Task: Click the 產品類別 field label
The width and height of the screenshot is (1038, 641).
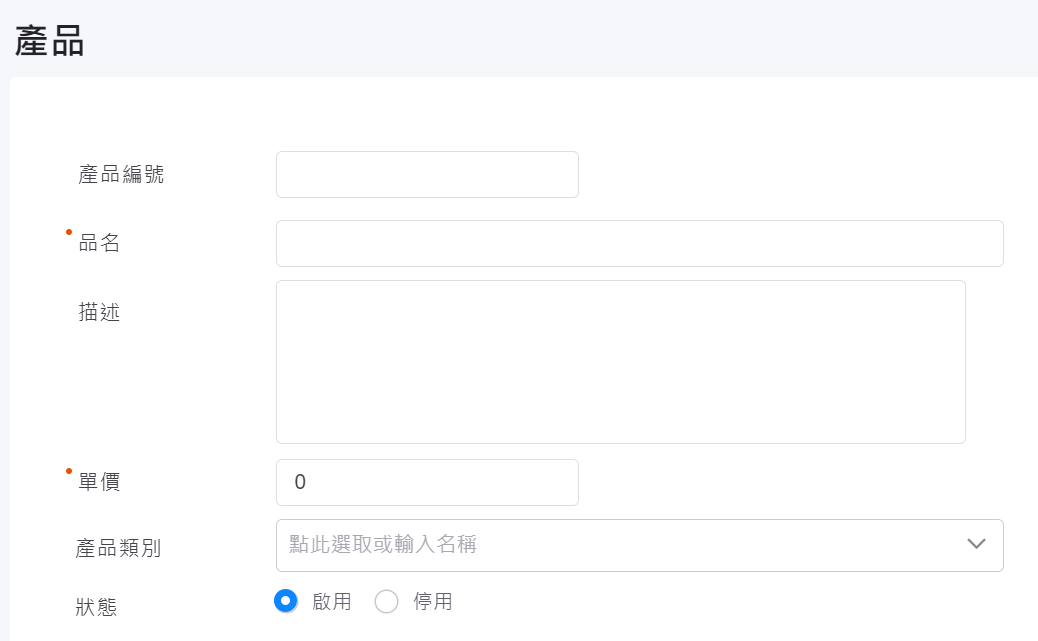Action: pyautogui.click(x=118, y=548)
